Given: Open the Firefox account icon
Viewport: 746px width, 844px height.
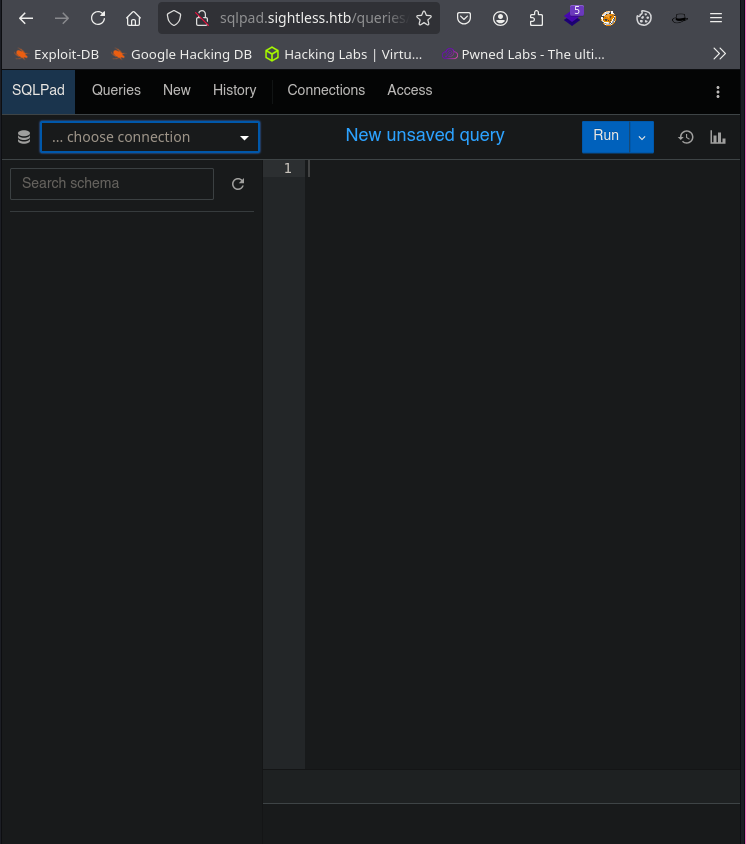Looking at the screenshot, I should (x=500, y=19).
